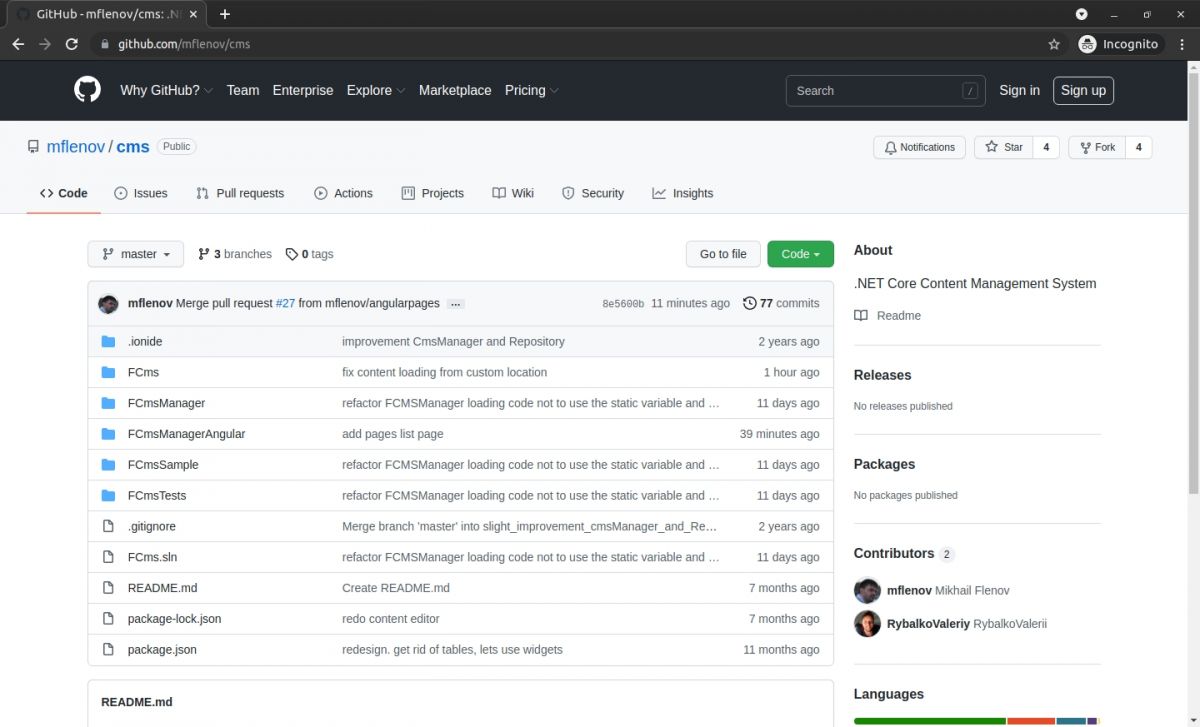Screen dimensions: 1200x727
Task: Expand the Pricing menu
Action: click(x=531, y=90)
